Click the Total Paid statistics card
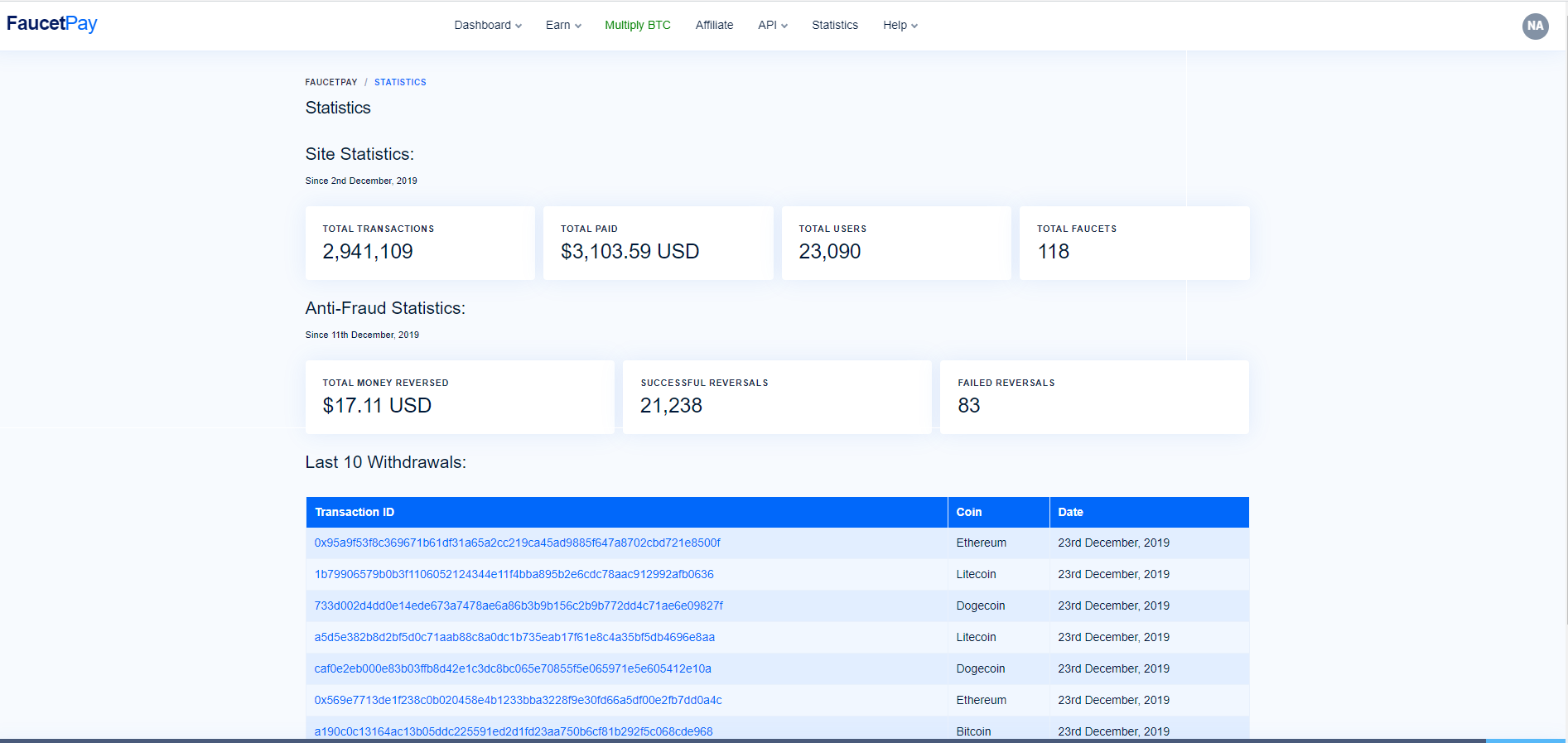Screen dimensions: 1568x743 658,243
